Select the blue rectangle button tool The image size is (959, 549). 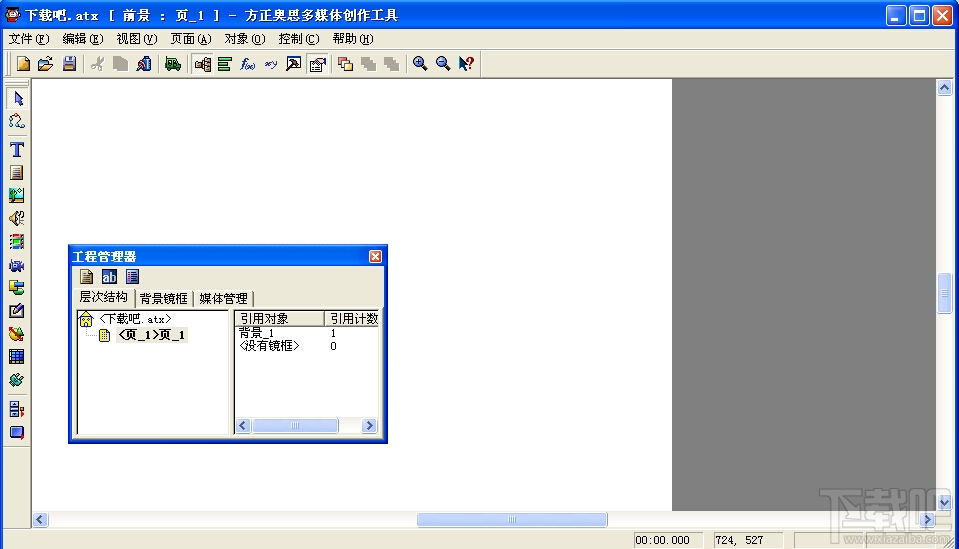tap(17, 432)
